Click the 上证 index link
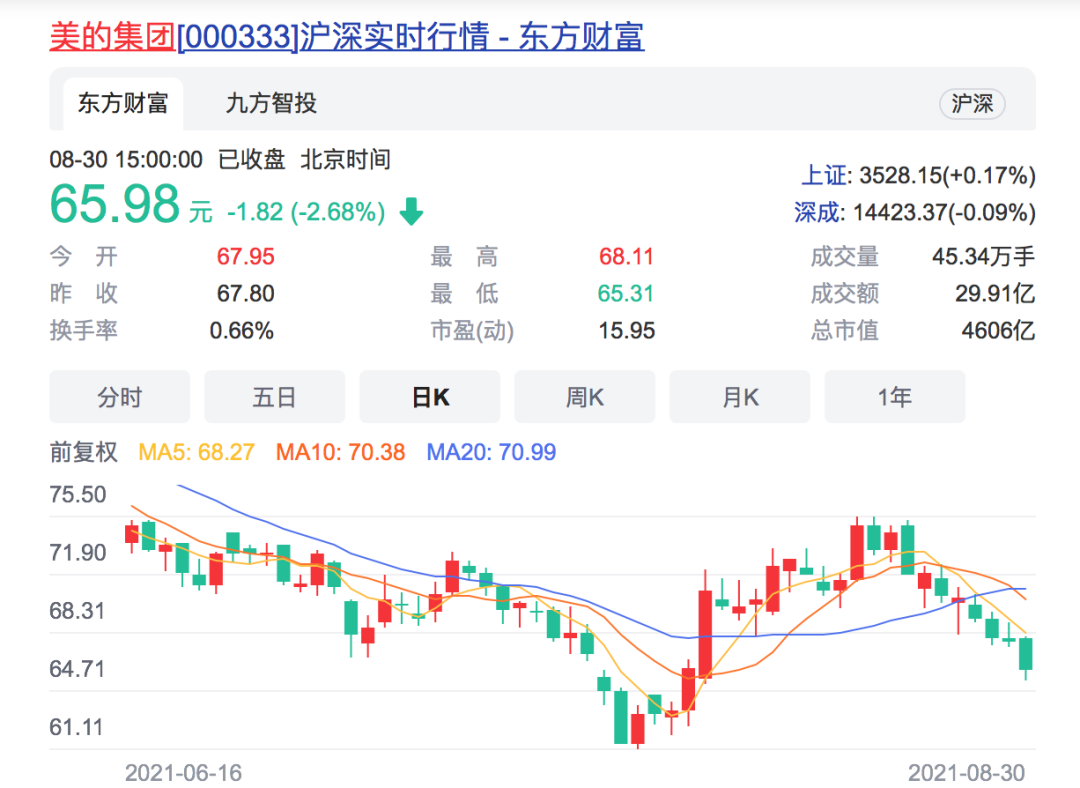 click(824, 175)
